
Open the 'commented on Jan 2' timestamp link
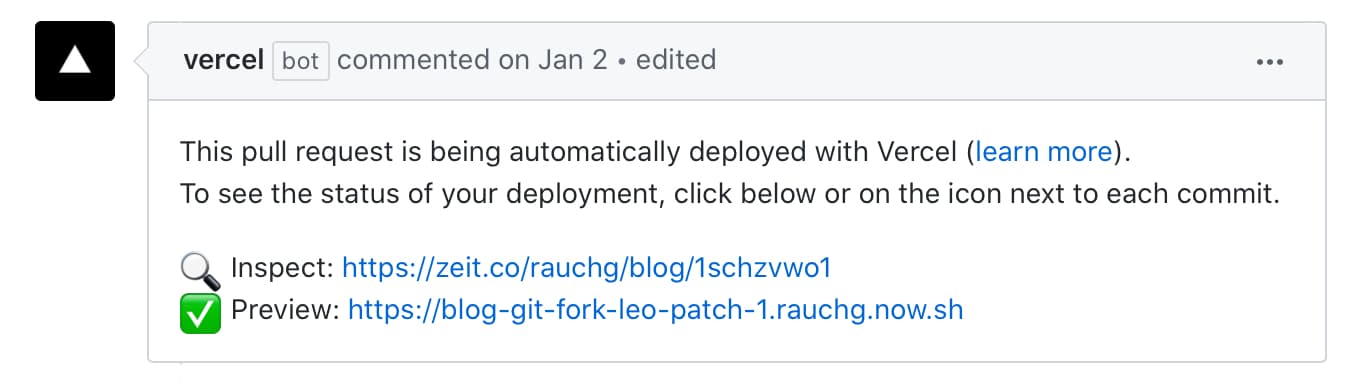(x=473, y=60)
